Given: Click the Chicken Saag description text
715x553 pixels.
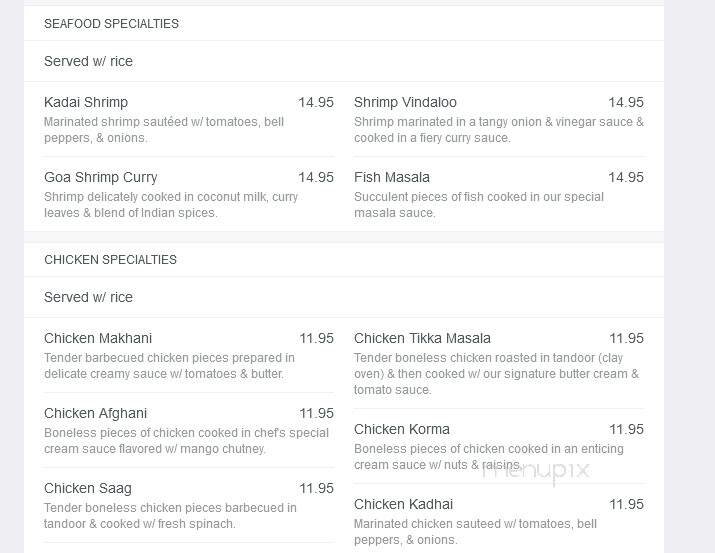Looking at the screenshot, I should pos(170,516).
